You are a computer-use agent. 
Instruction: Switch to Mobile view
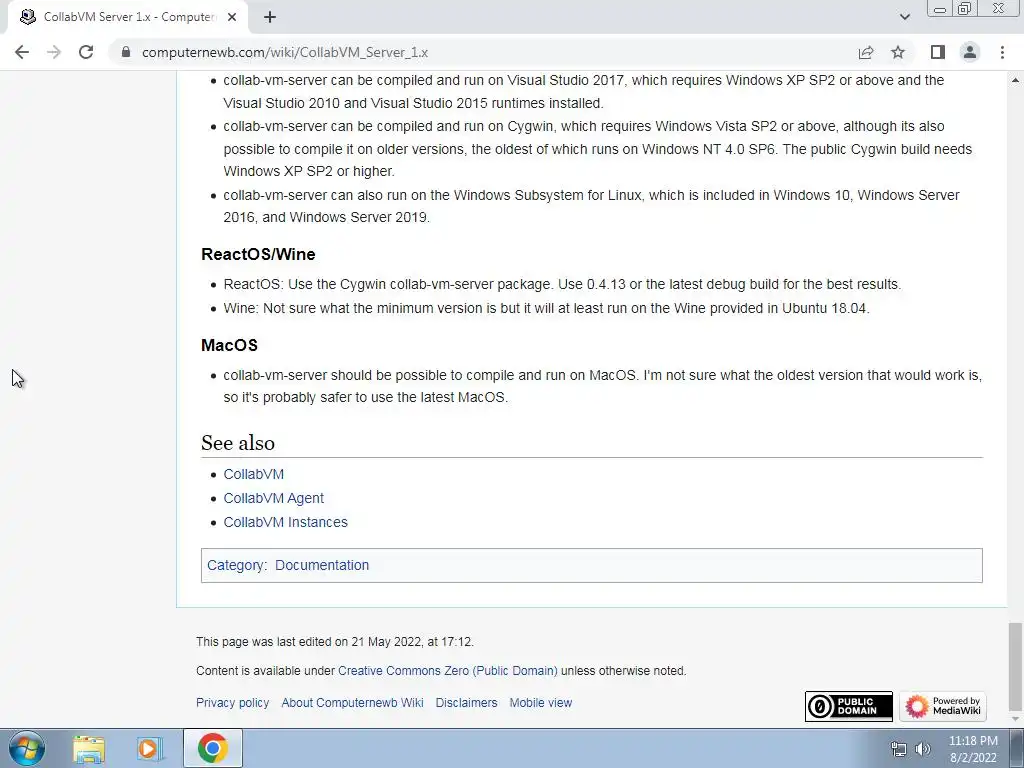541,703
